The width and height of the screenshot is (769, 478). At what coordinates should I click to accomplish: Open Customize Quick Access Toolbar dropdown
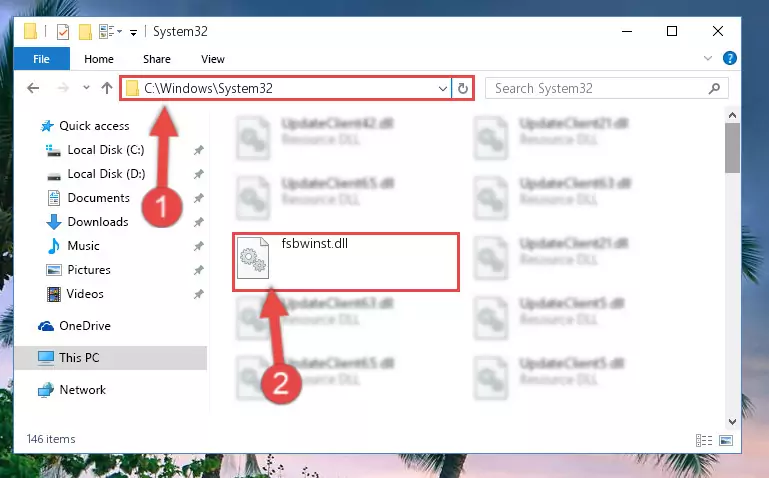tap(133, 32)
